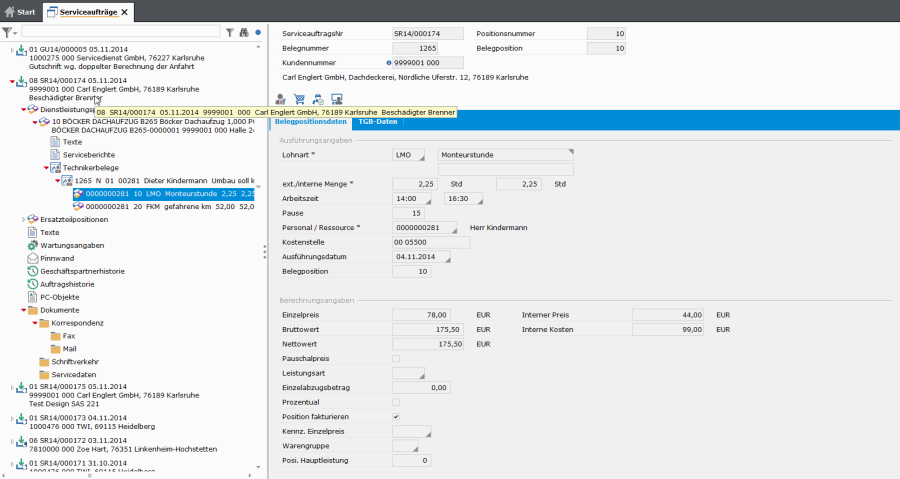This screenshot has width=900, height=479.
Task: Open Wartungsangaben gear icon entry
Action: (x=72, y=245)
